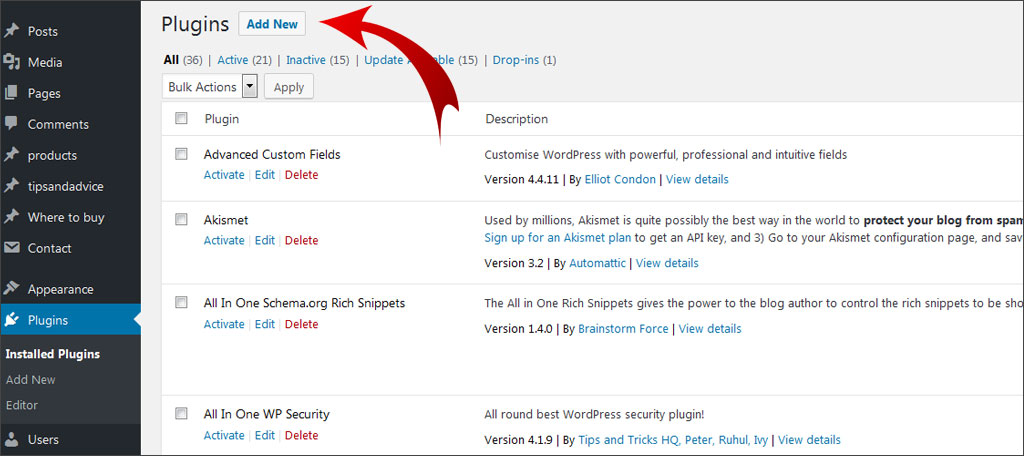Click the Media icon in sidebar

[x=12, y=62]
